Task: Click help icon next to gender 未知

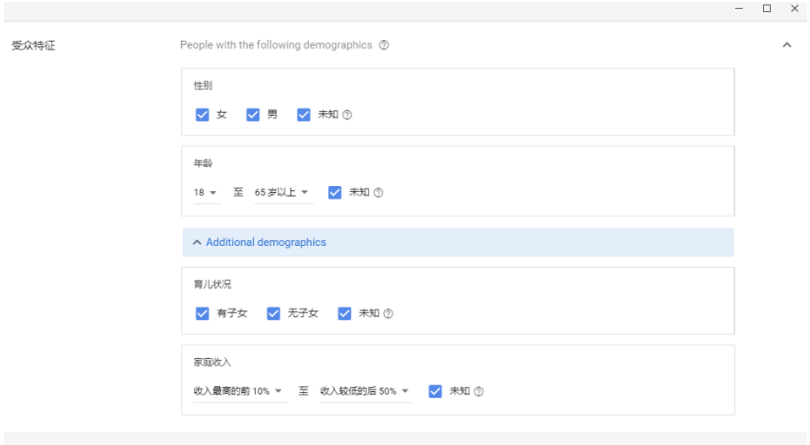Action: [347, 115]
